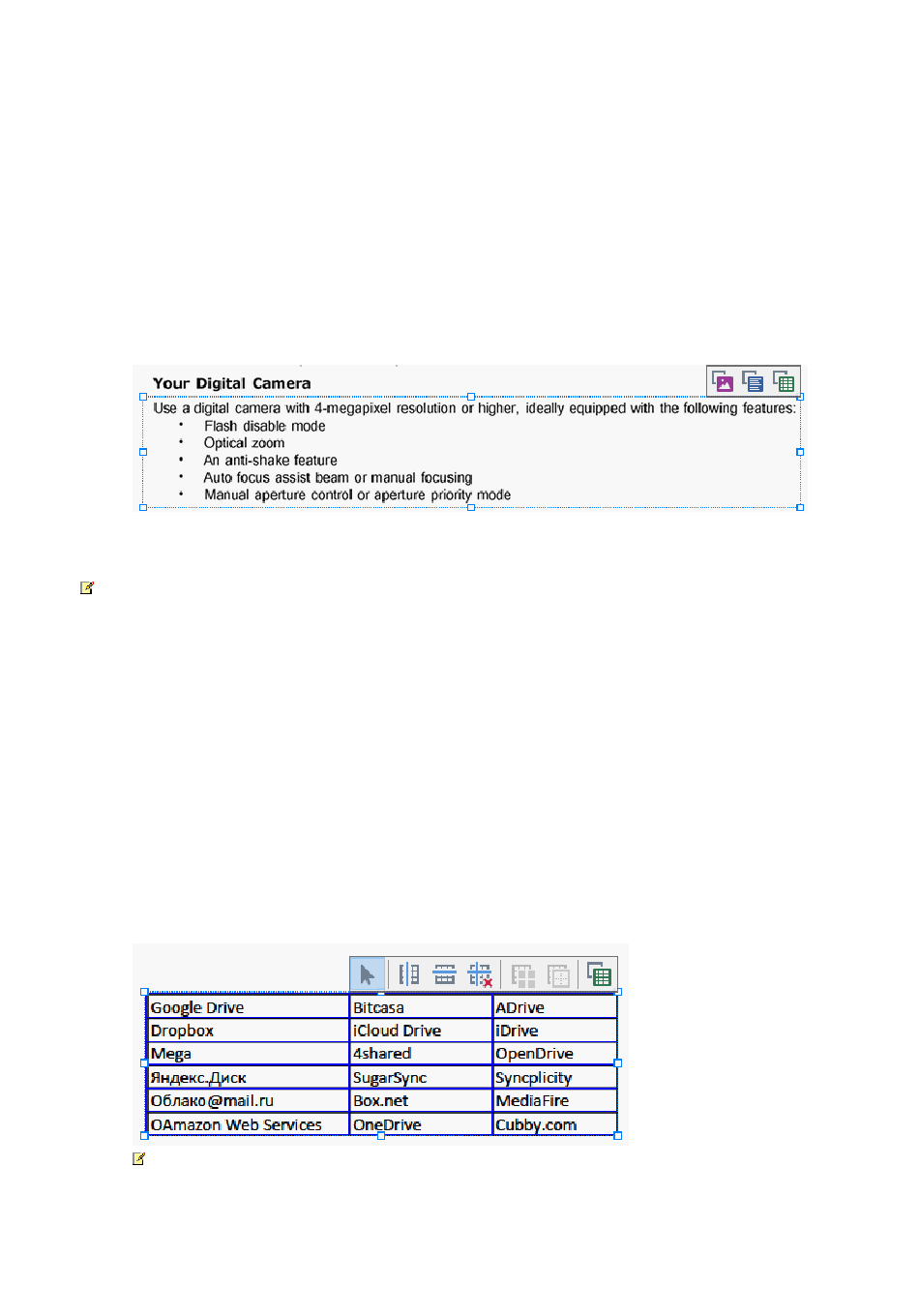Select the "OneDrive" table cell
The height and width of the screenshot is (1316, 919).
[x=421, y=1124]
